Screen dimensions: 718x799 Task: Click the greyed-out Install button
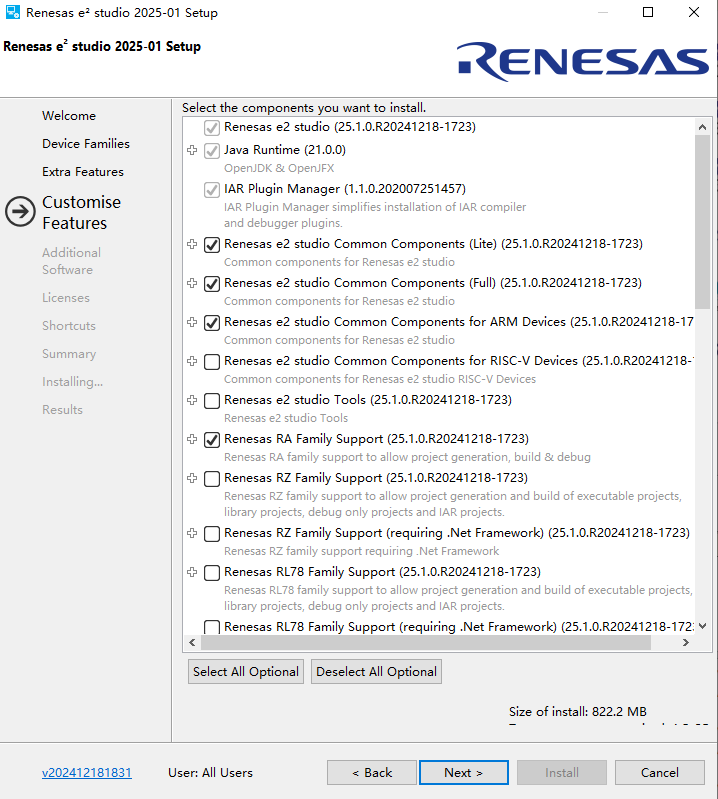click(x=562, y=773)
